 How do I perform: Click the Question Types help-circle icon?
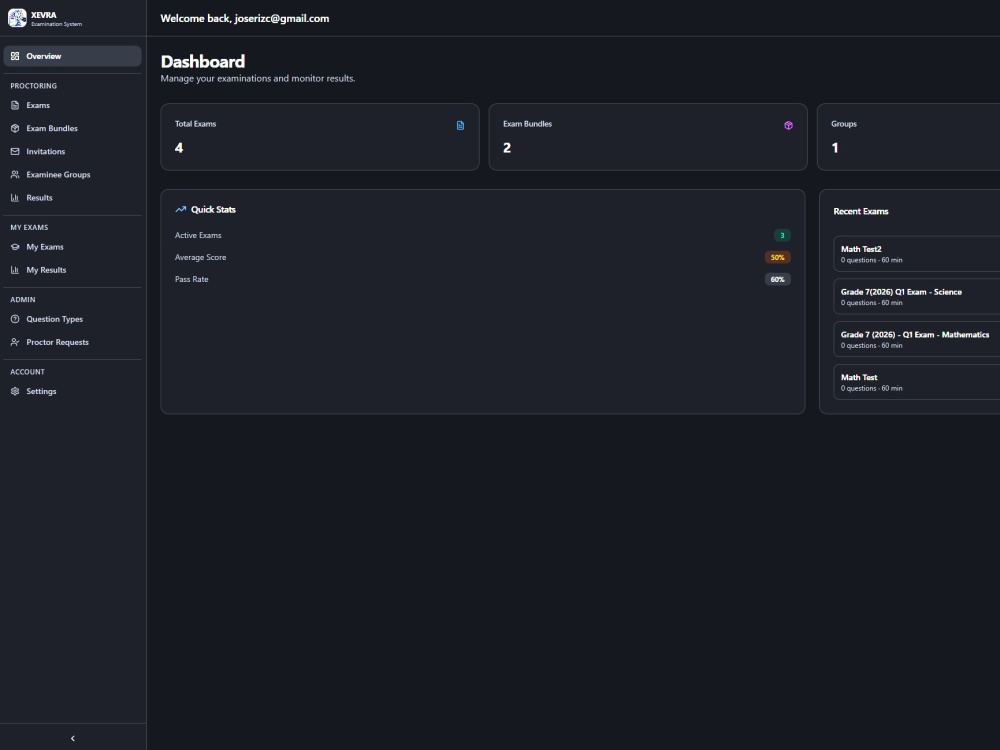pos(15,319)
